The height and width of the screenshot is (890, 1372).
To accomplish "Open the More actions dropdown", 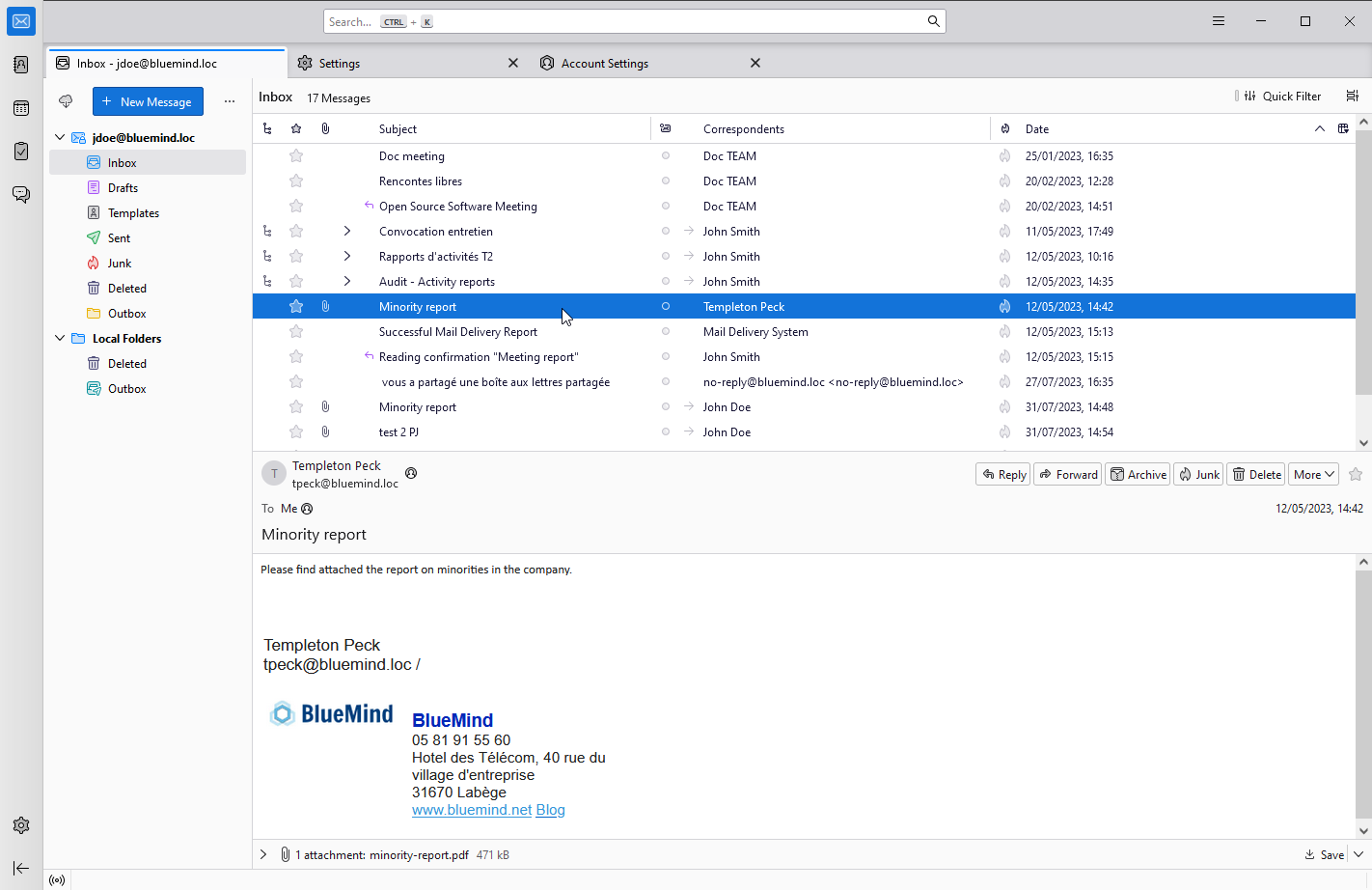I will pos(1313,474).
